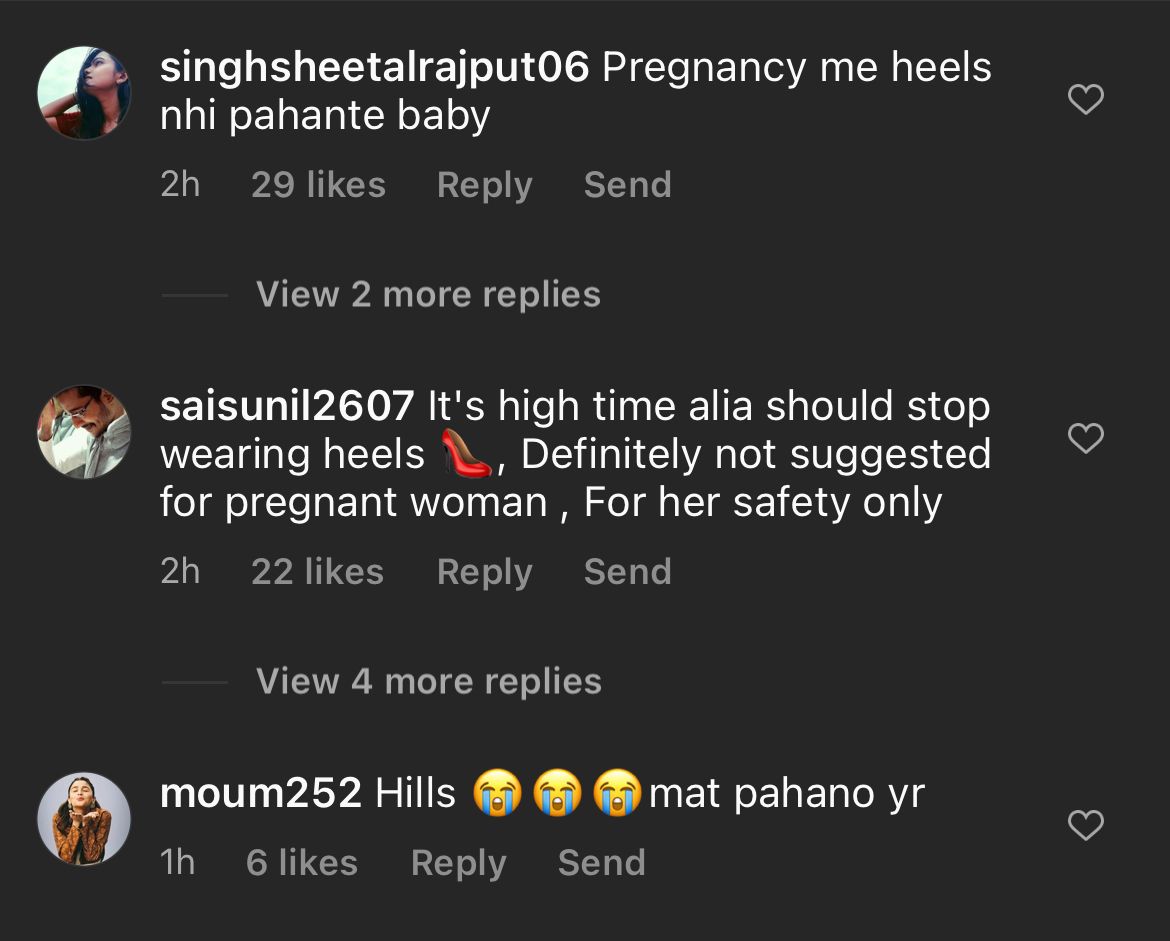Send saisunil2607's comment to someone
Screen dimensions: 1170x941
[627, 572]
